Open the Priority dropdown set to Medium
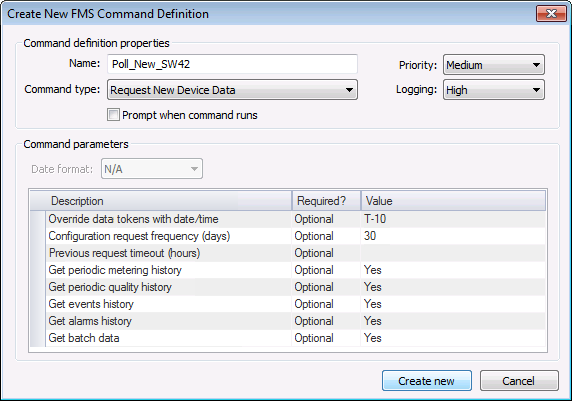This screenshot has width=572, height=401. tap(494, 65)
